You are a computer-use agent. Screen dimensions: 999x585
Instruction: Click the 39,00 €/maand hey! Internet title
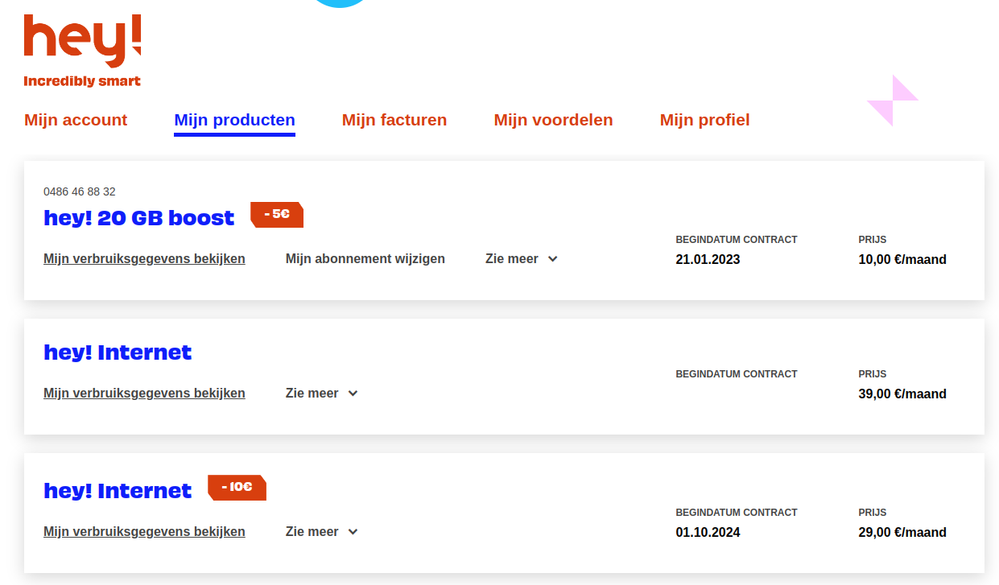point(117,352)
